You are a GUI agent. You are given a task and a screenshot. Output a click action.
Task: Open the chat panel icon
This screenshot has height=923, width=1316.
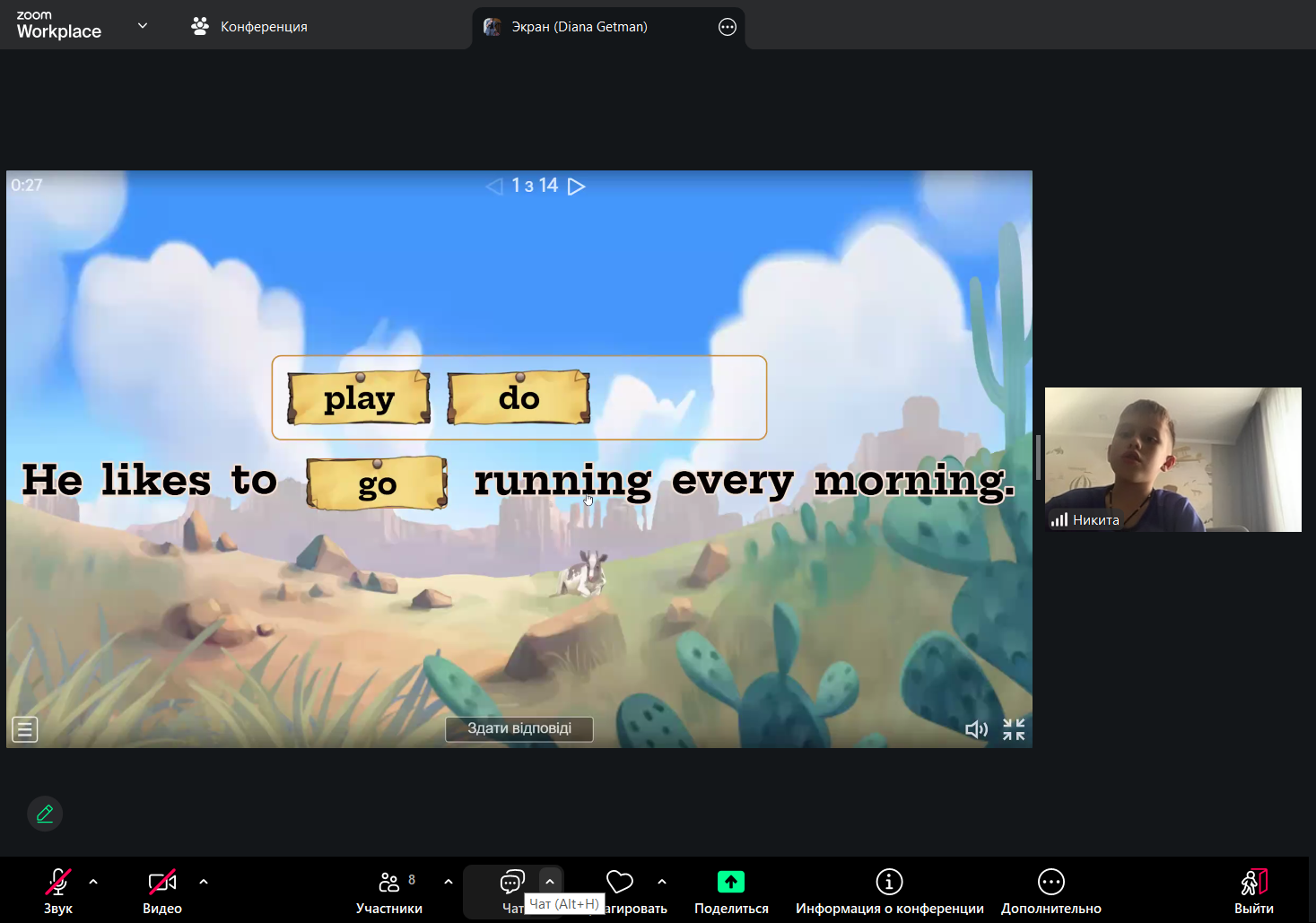(512, 883)
